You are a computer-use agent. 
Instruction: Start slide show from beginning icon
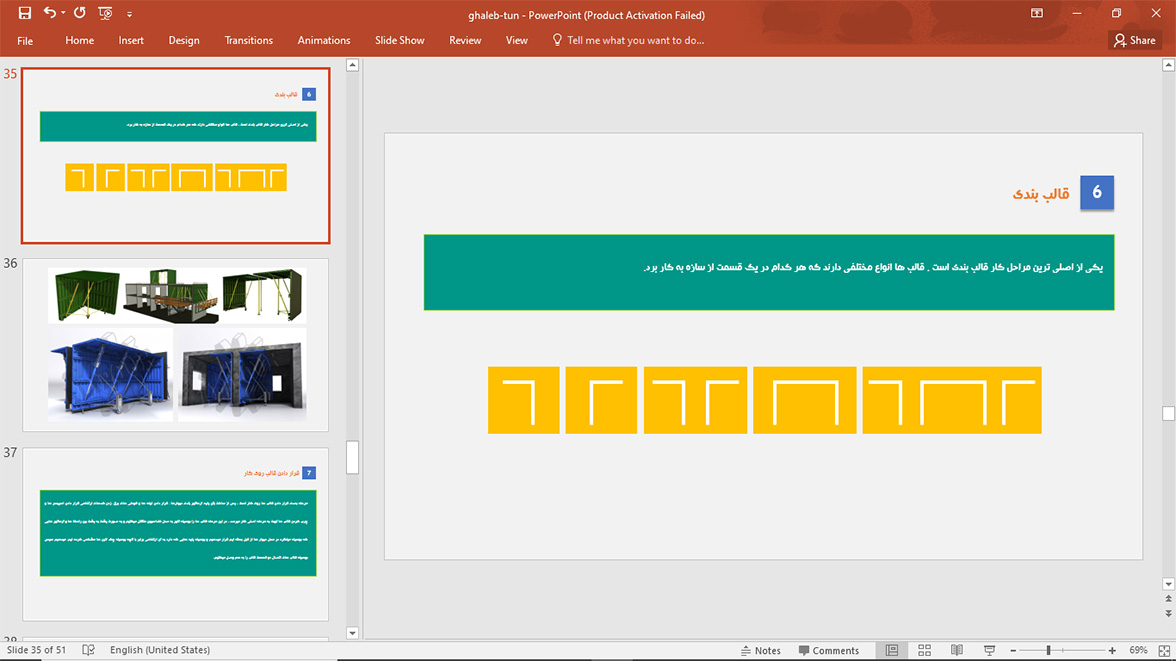[105, 13]
